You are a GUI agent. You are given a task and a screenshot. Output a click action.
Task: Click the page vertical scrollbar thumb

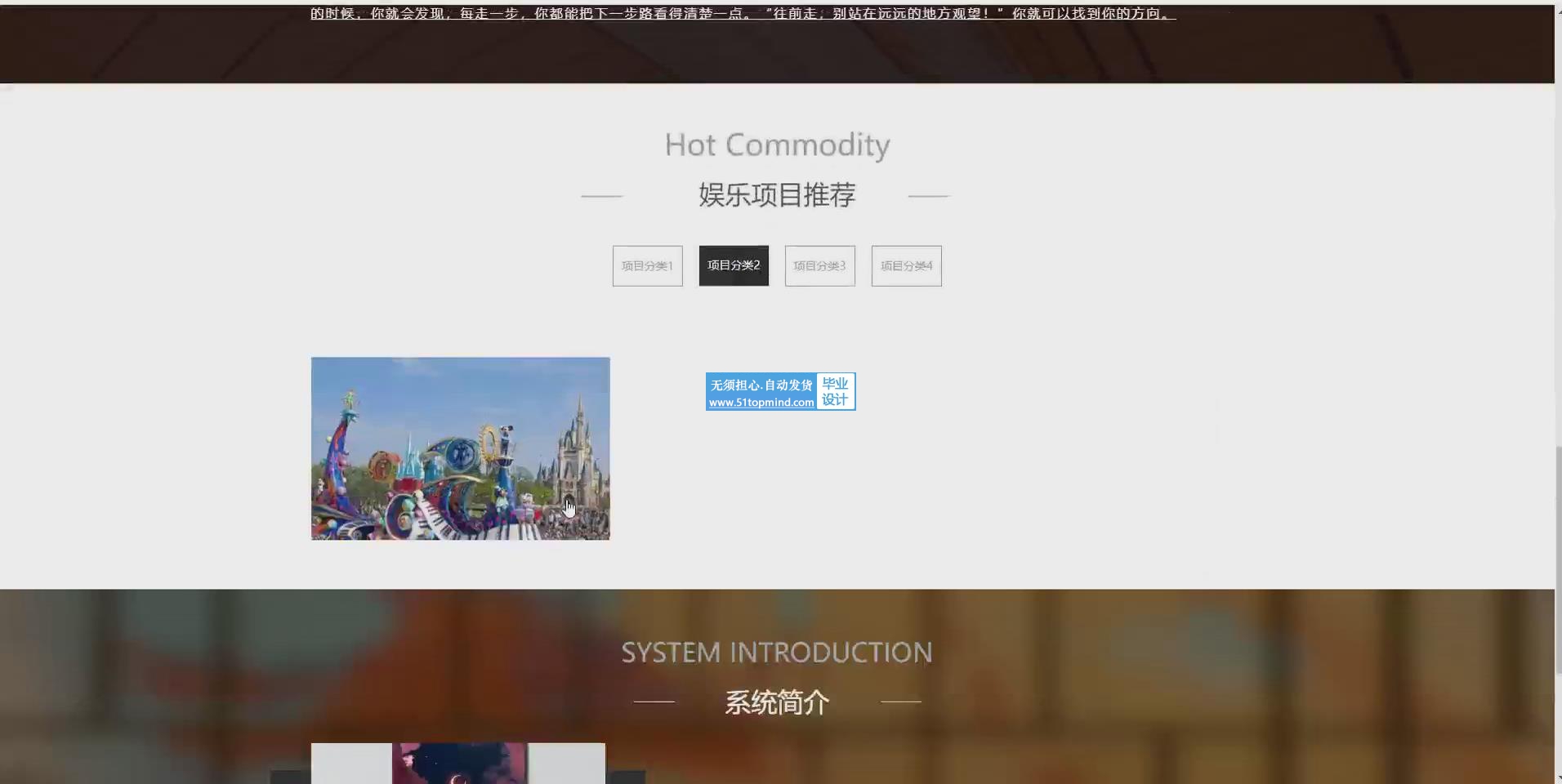click(1558, 560)
